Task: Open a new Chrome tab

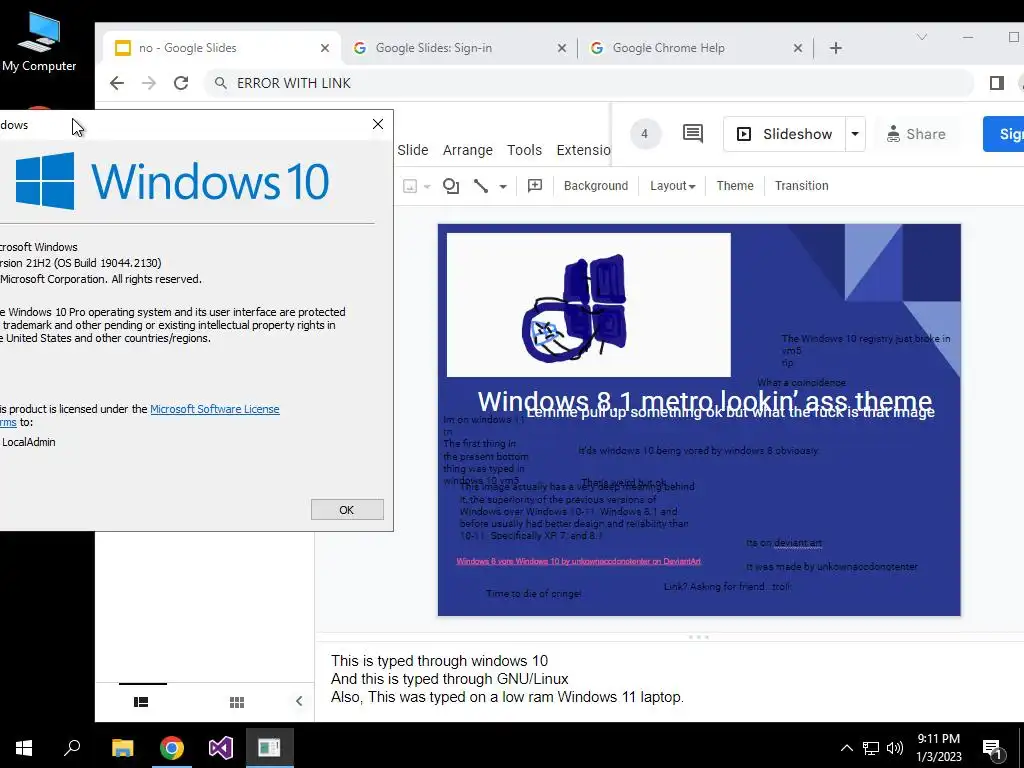Action: [x=836, y=48]
